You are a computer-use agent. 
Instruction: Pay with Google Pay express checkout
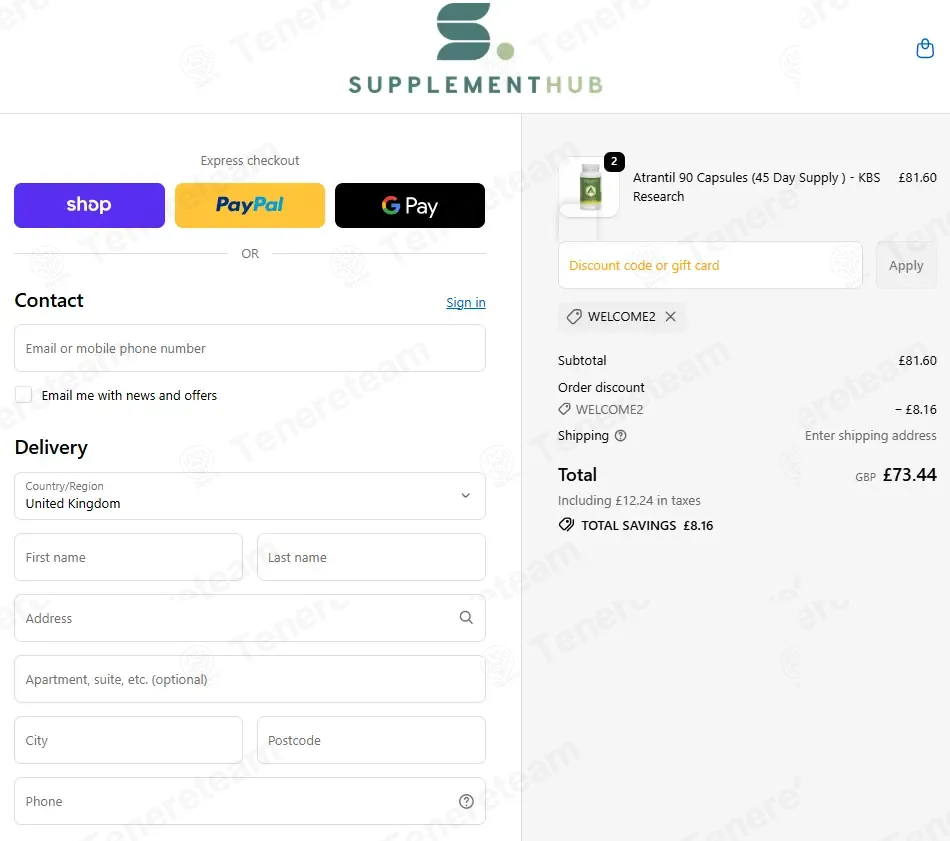click(x=410, y=205)
